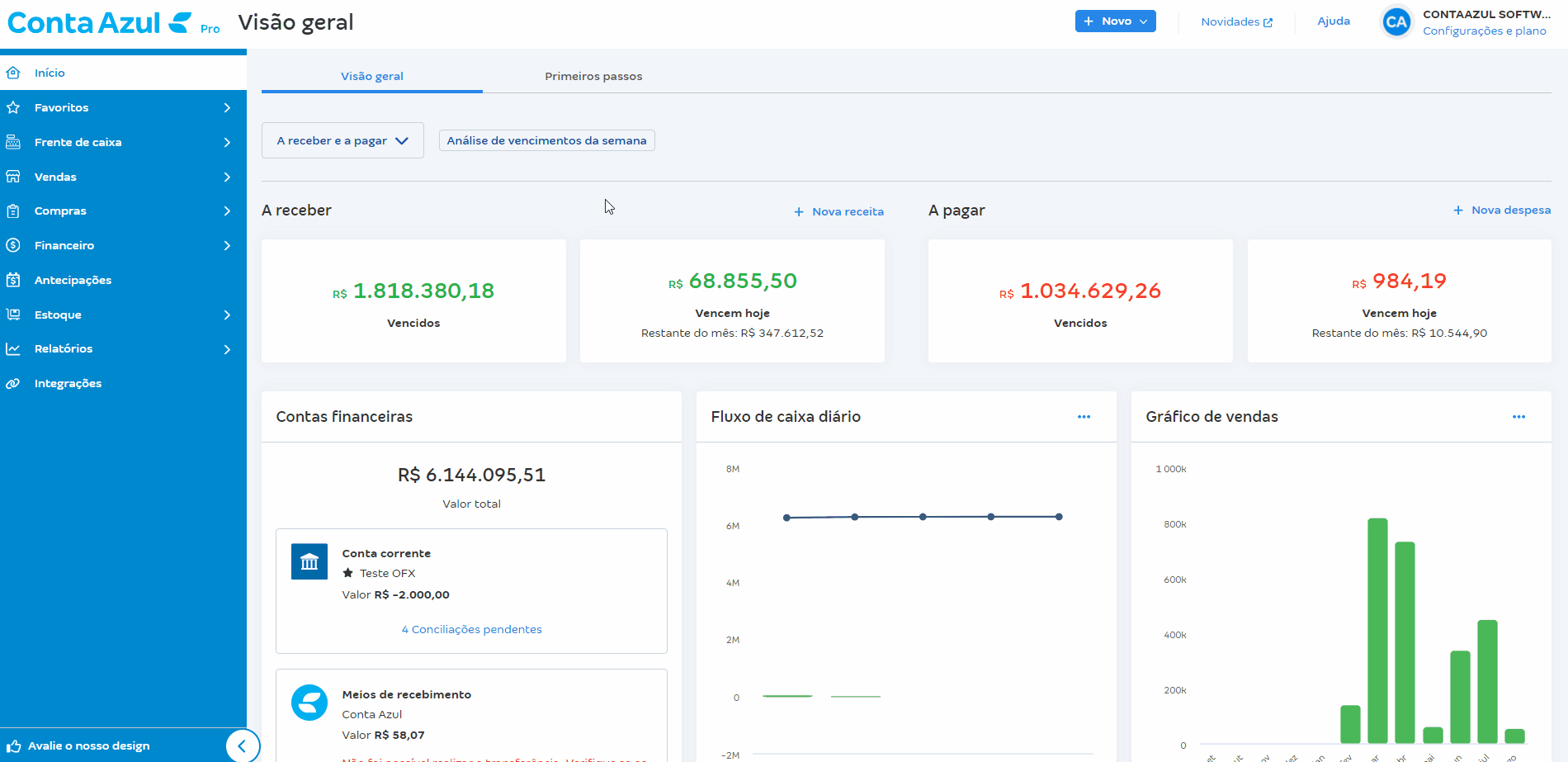Click the Favoritos star icon
Screen dimensions: 1568x762
pyautogui.click(x=13, y=107)
